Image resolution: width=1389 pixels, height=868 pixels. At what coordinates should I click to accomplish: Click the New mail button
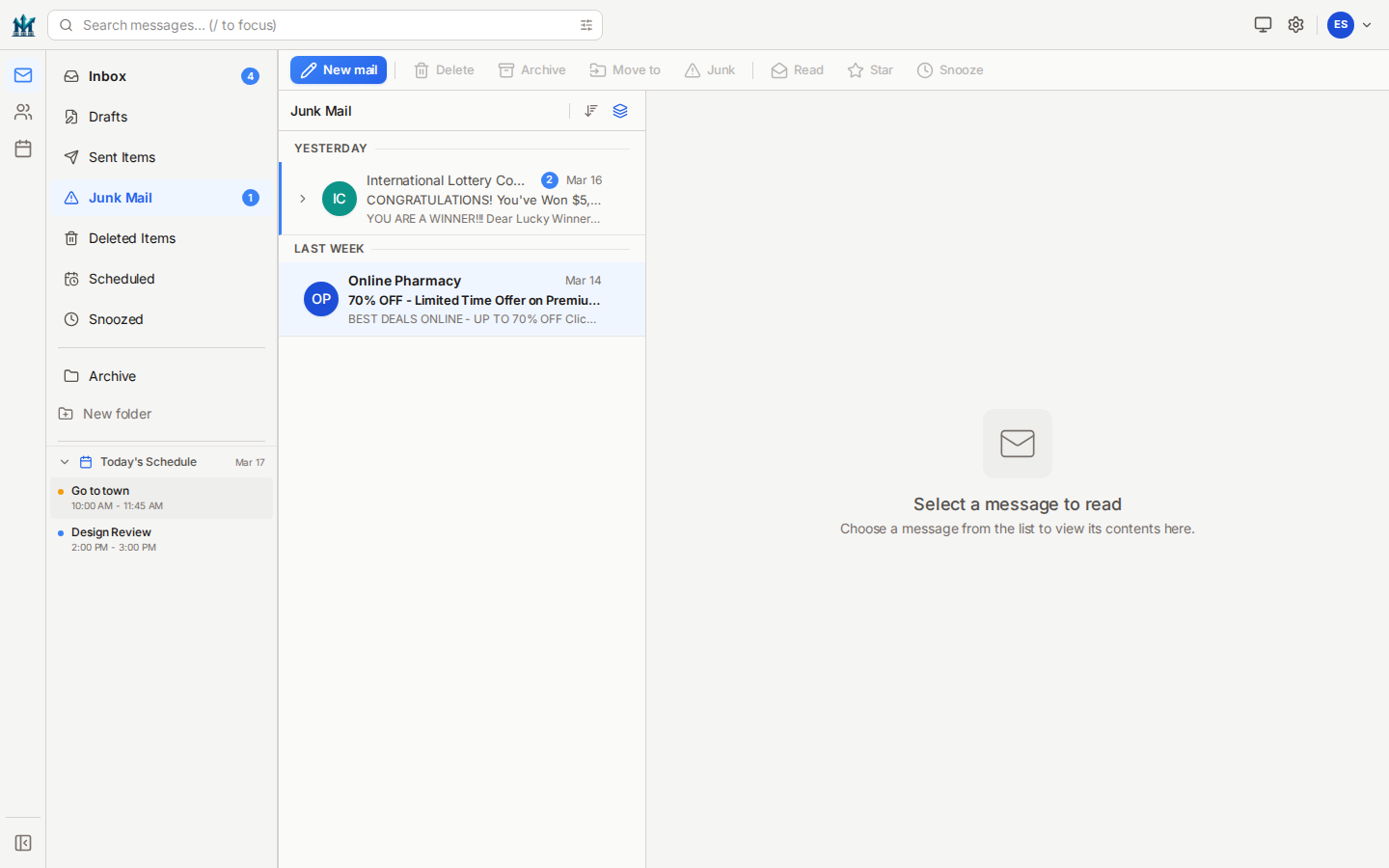tap(339, 70)
